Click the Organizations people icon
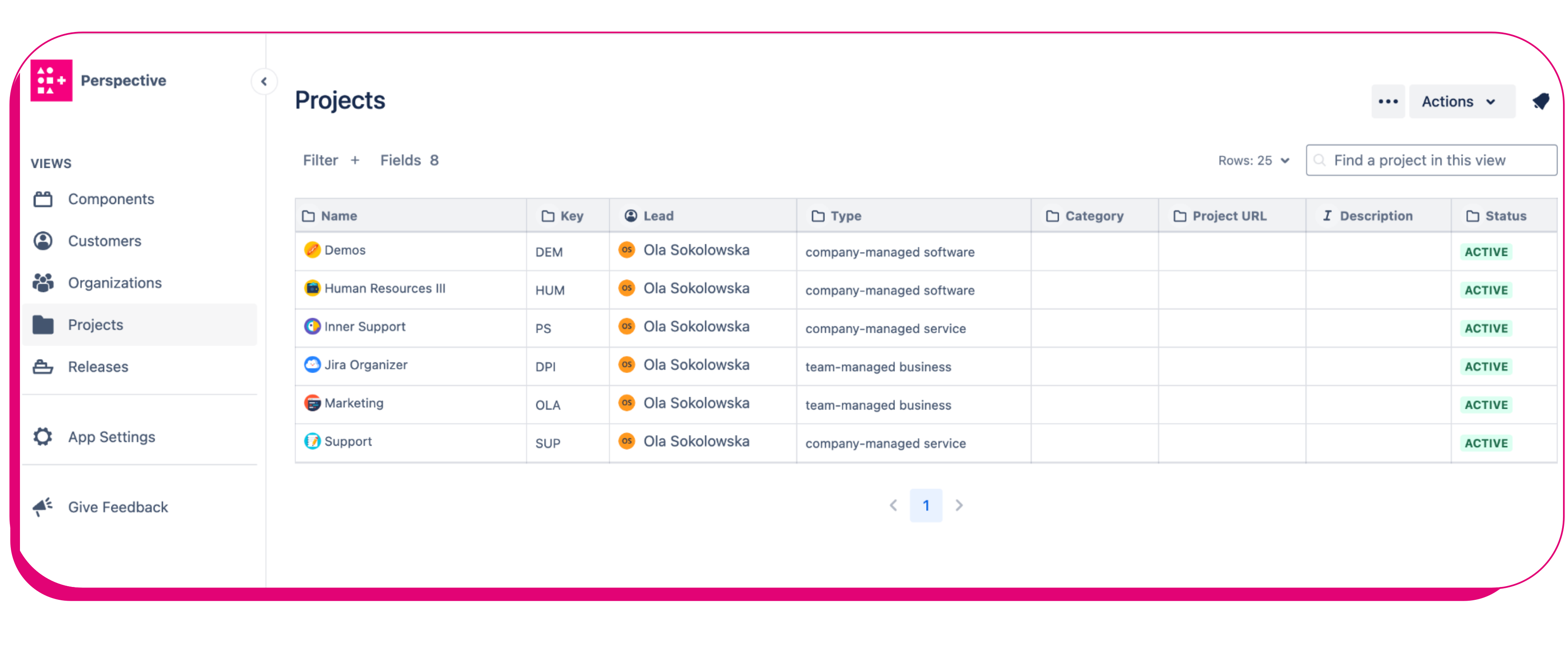Viewport: 1568px width, 658px height. point(43,283)
